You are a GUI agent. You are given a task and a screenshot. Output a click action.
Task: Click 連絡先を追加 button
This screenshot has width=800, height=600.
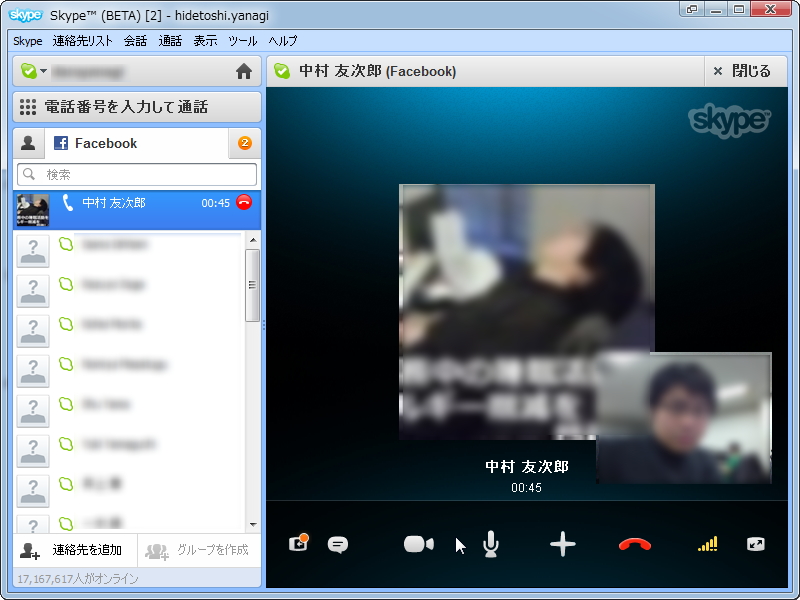coord(75,550)
